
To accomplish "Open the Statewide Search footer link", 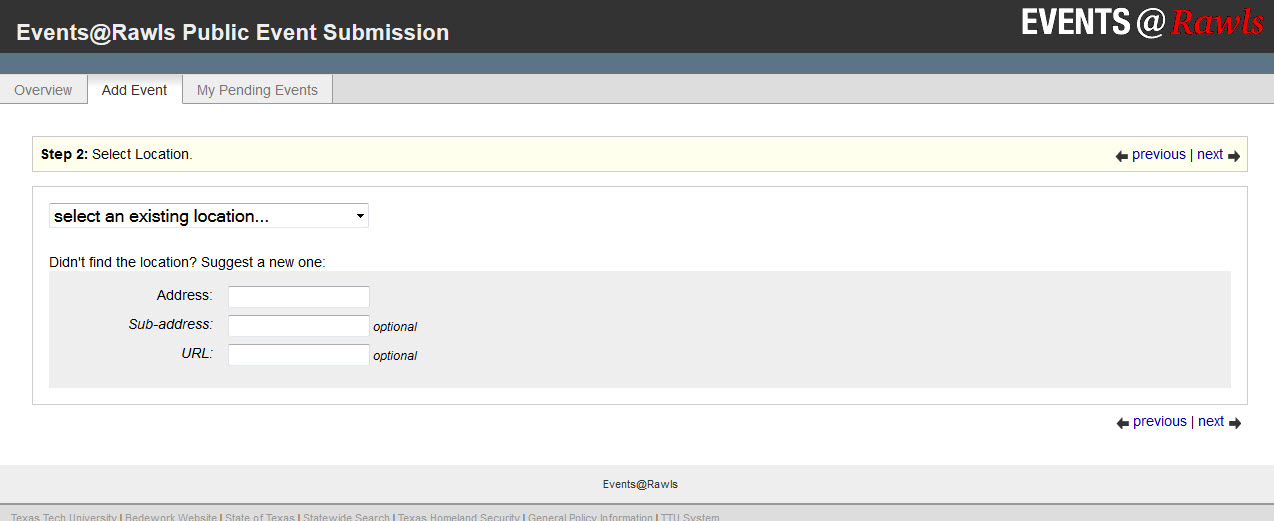I will pyautogui.click(x=346, y=517).
